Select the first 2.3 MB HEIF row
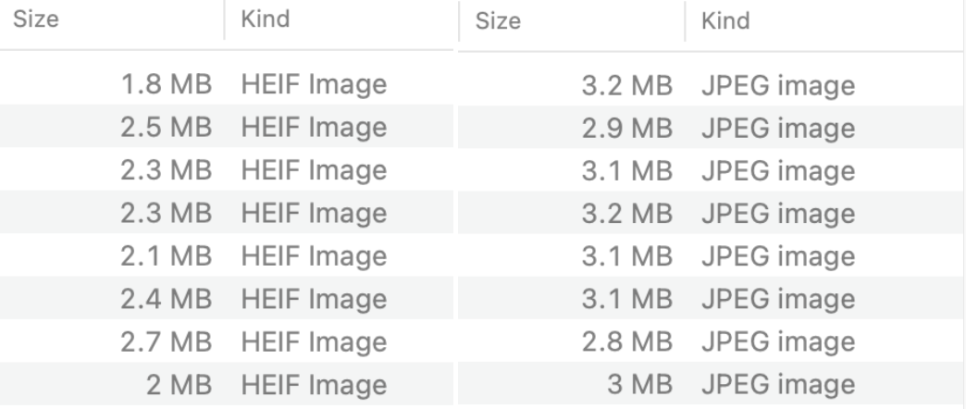The width and height of the screenshot is (966, 409). (x=227, y=169)
